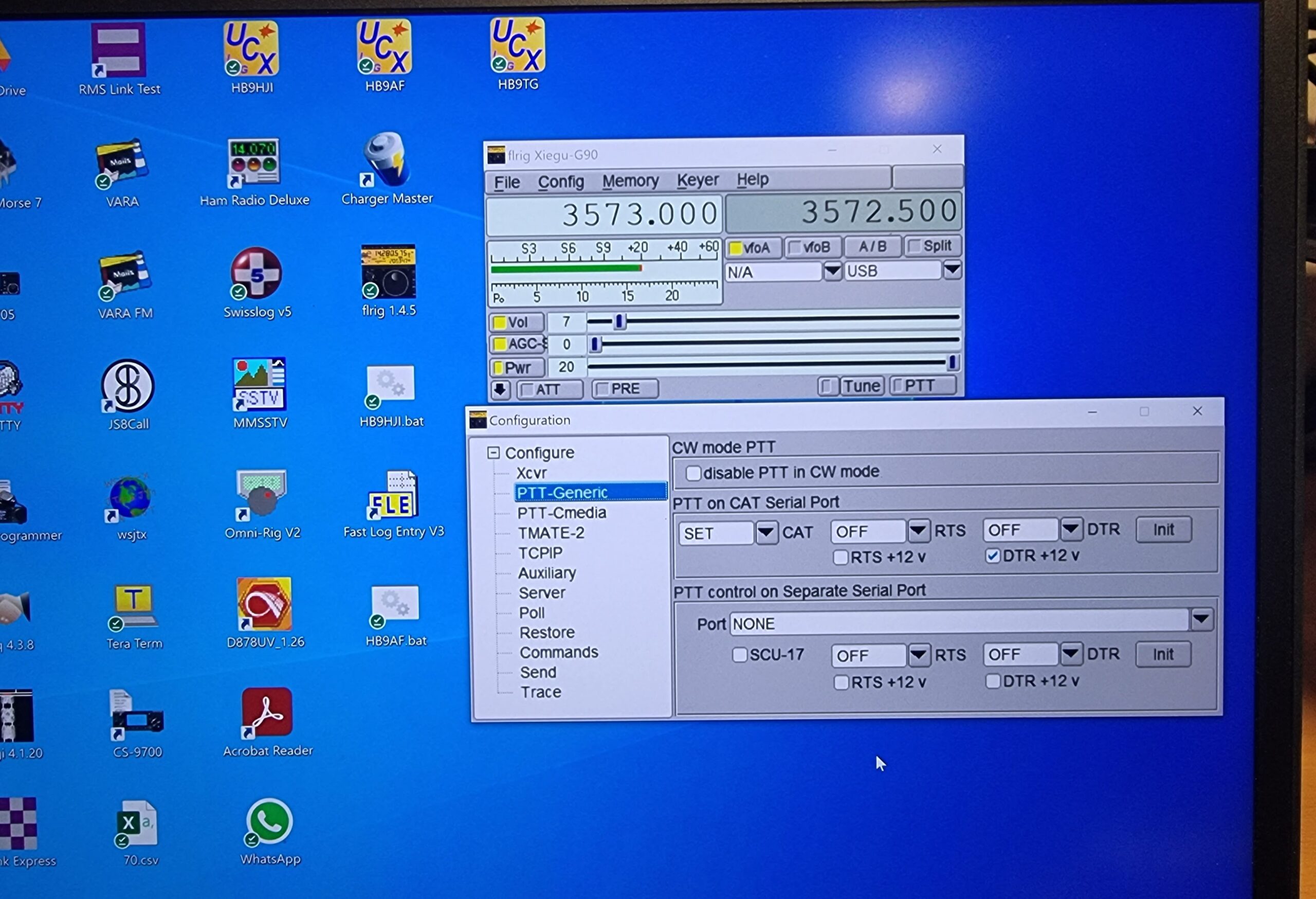Select the HB9AF.bat file icon
This screenshot has width=1316, height=899.
[395, 606]
